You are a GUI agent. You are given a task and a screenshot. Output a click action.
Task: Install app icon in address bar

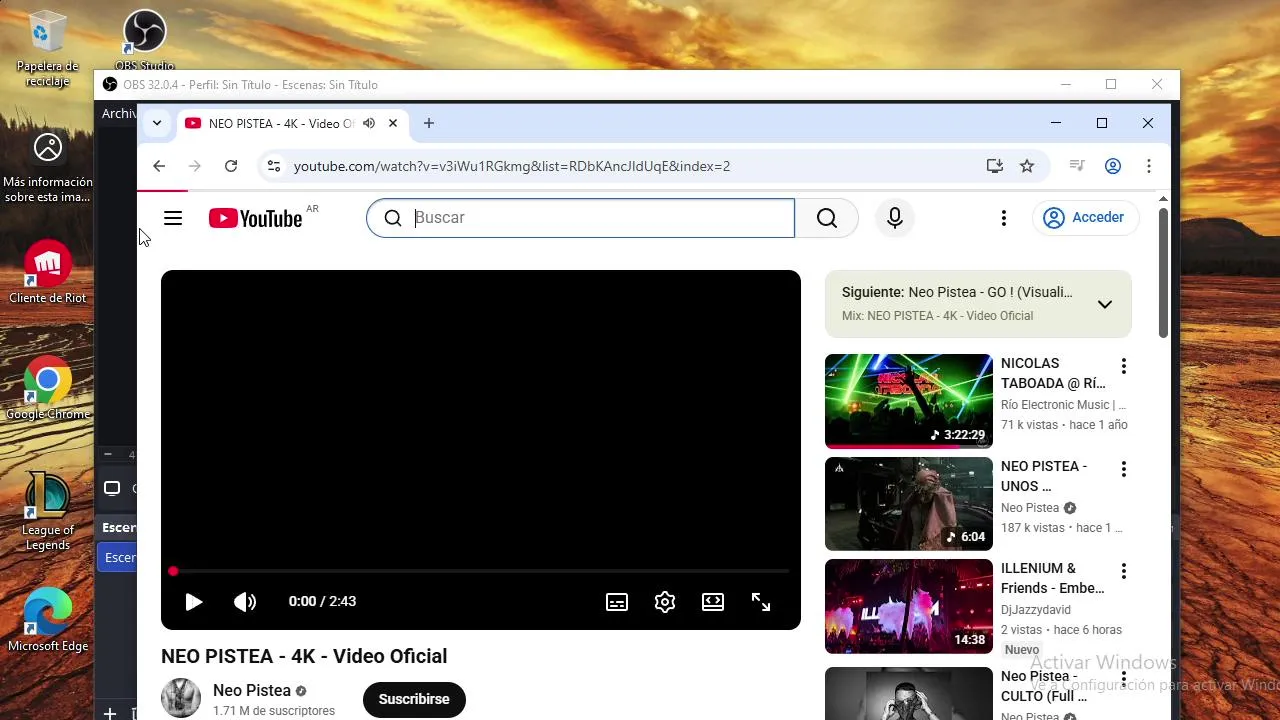(x=994, y=166)
